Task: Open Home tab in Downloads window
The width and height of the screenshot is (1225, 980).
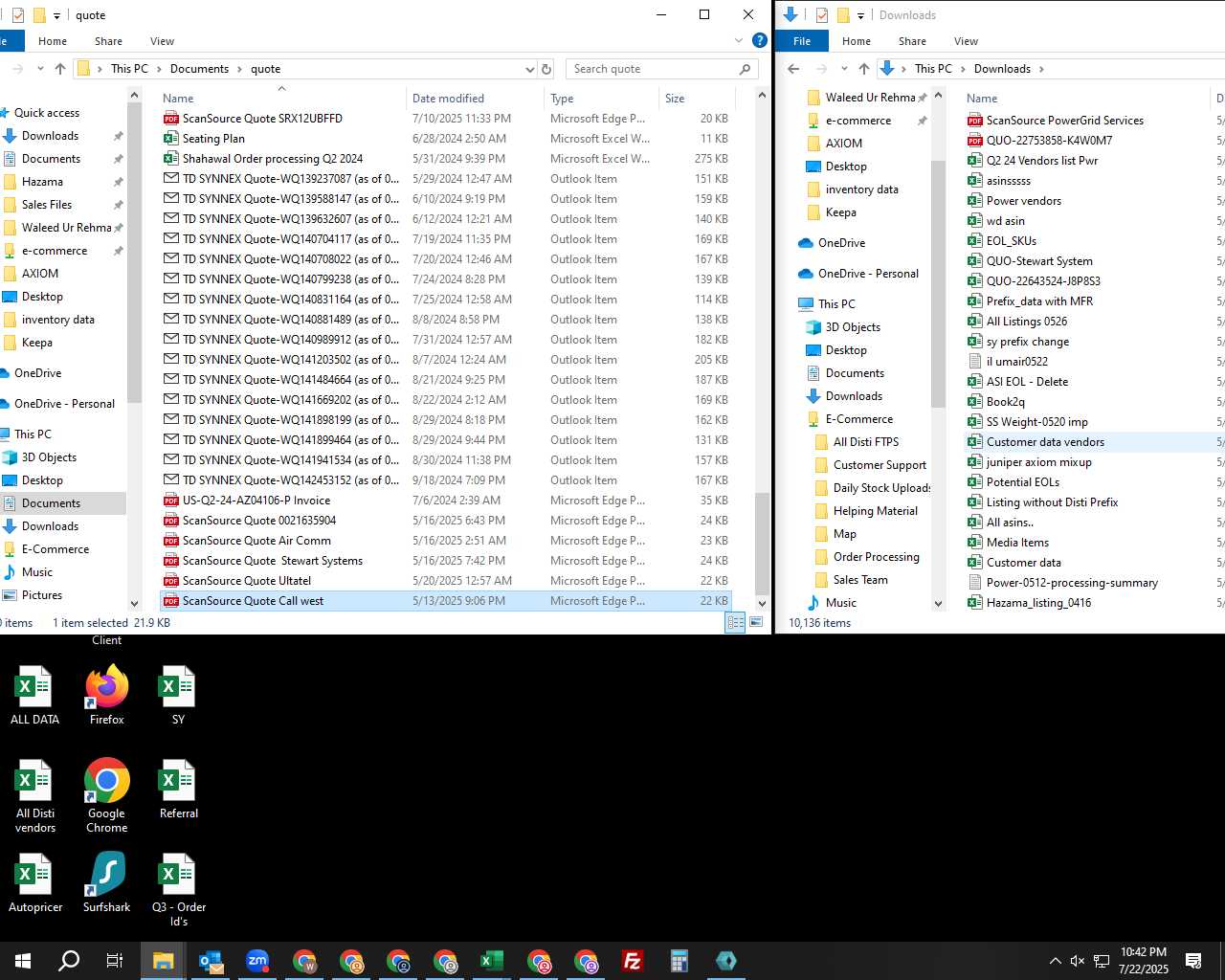Action: point(857,41)
